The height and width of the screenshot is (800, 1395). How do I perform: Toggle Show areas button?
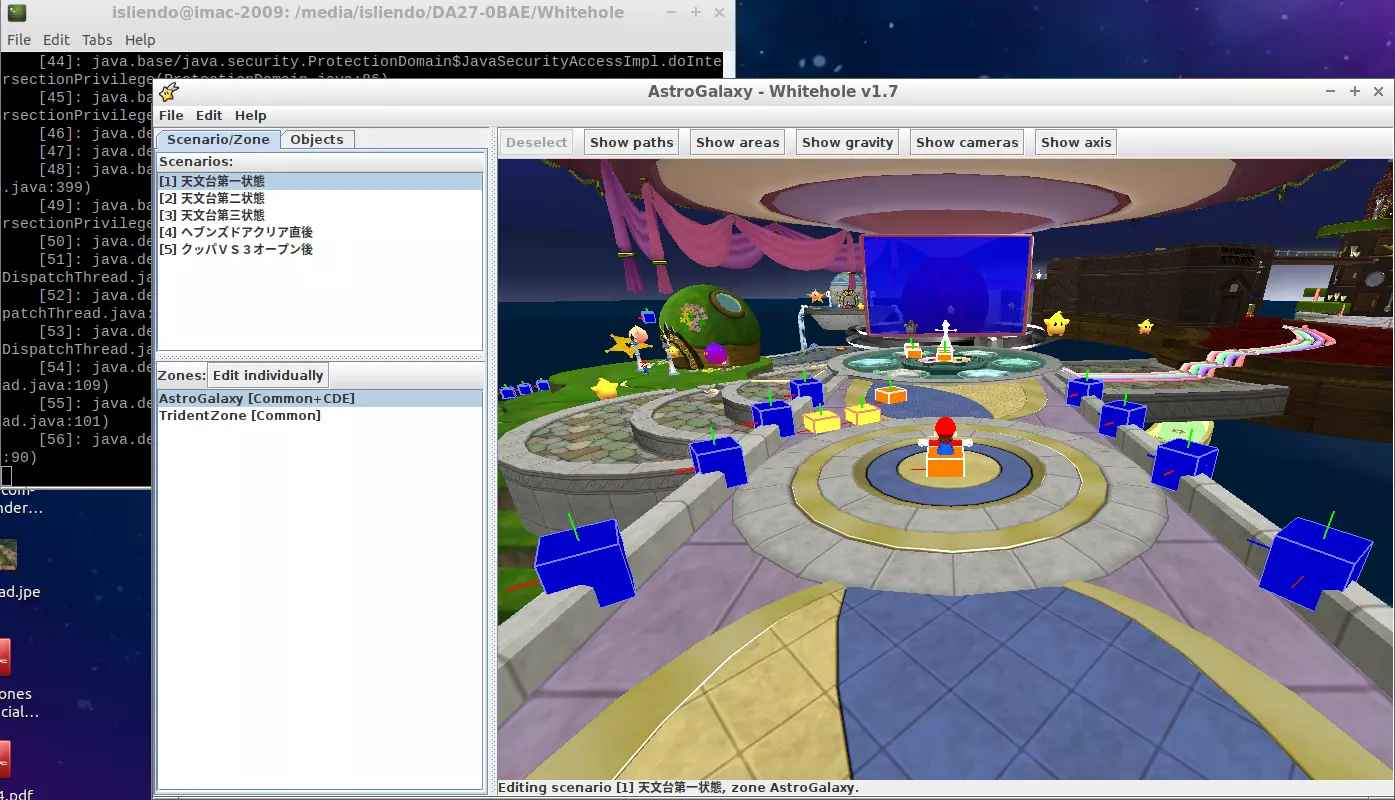pos(738,142)
